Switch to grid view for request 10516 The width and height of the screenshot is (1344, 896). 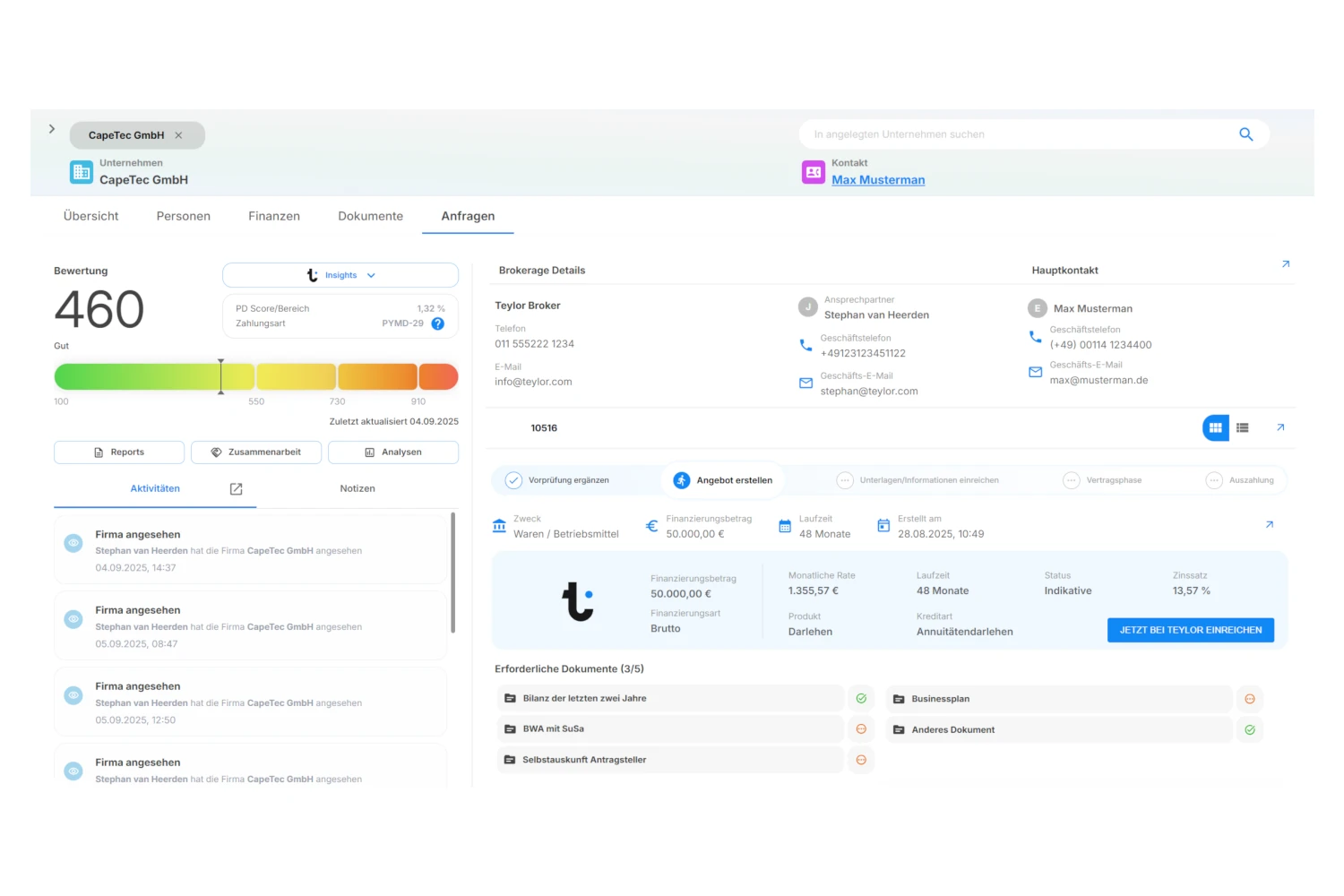1216,428
